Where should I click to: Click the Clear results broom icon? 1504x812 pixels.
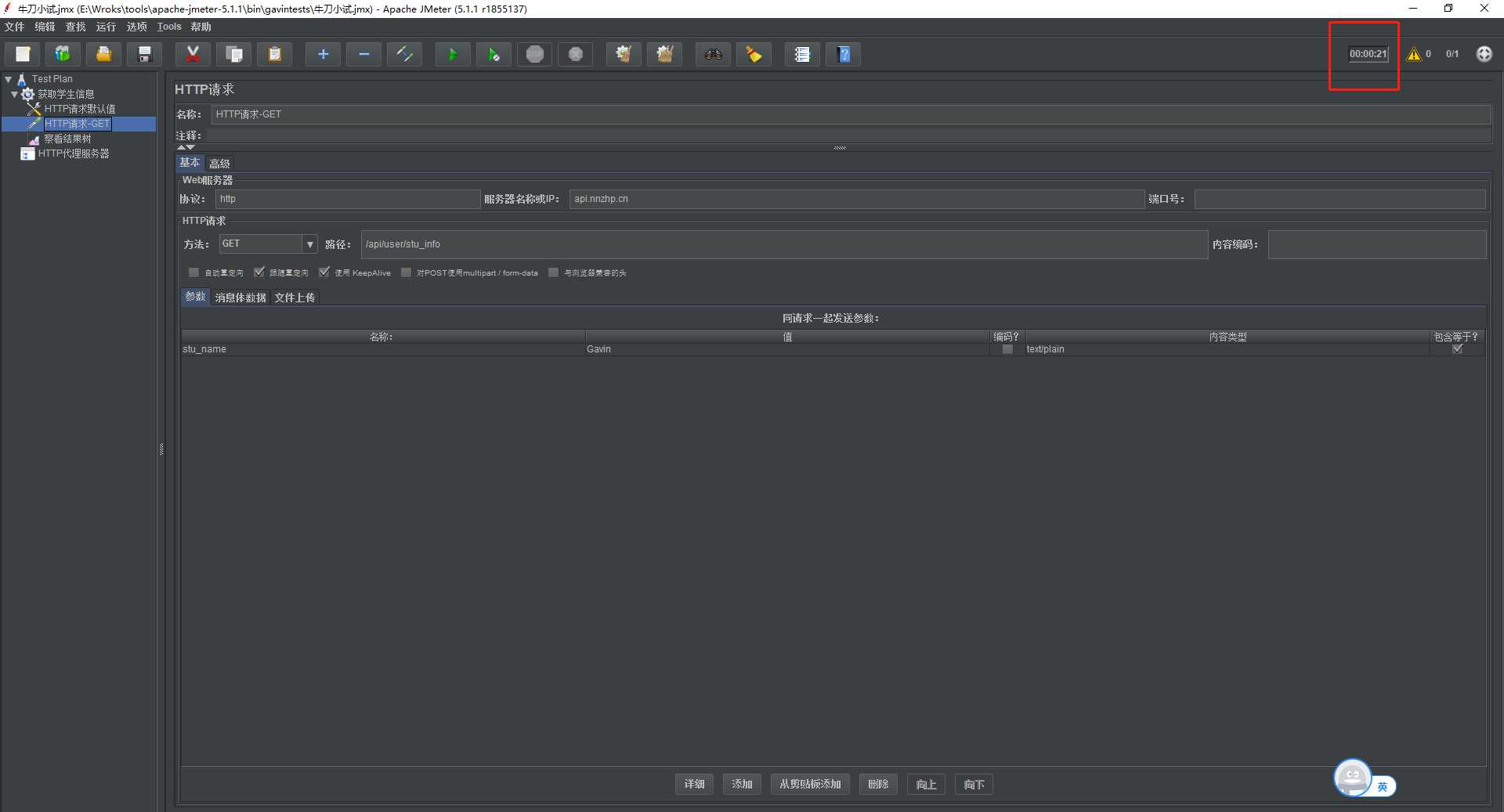tap(624, 54)
